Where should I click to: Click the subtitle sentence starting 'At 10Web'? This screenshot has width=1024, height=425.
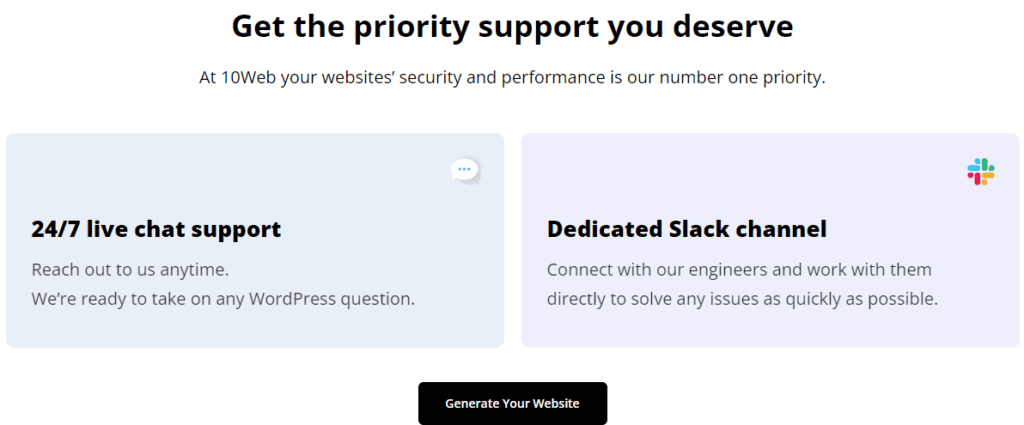tap(513, 78)
